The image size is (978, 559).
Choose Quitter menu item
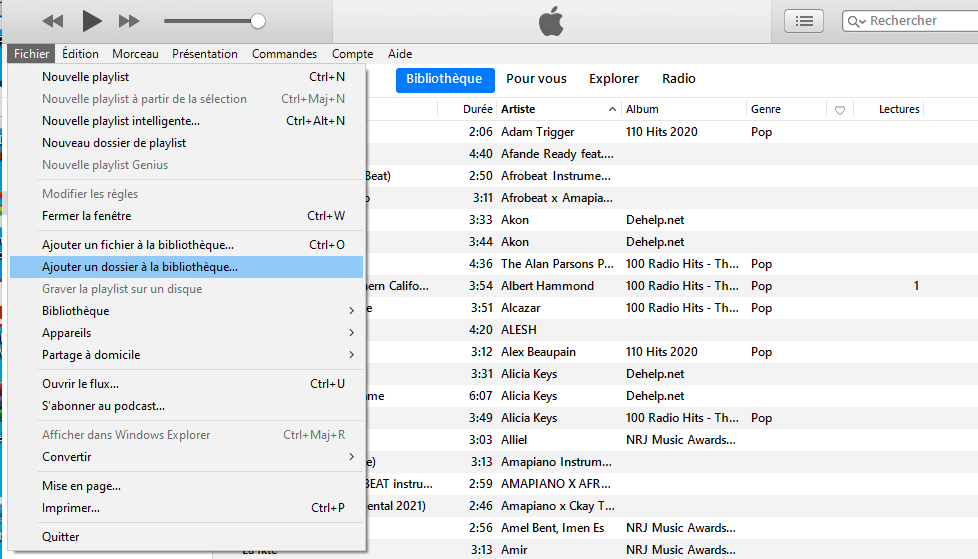(186, 537)
